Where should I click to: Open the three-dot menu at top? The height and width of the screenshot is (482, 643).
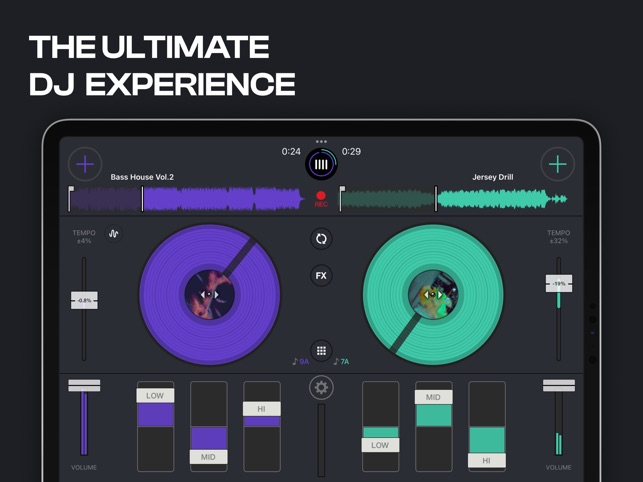tap(321, 142)
